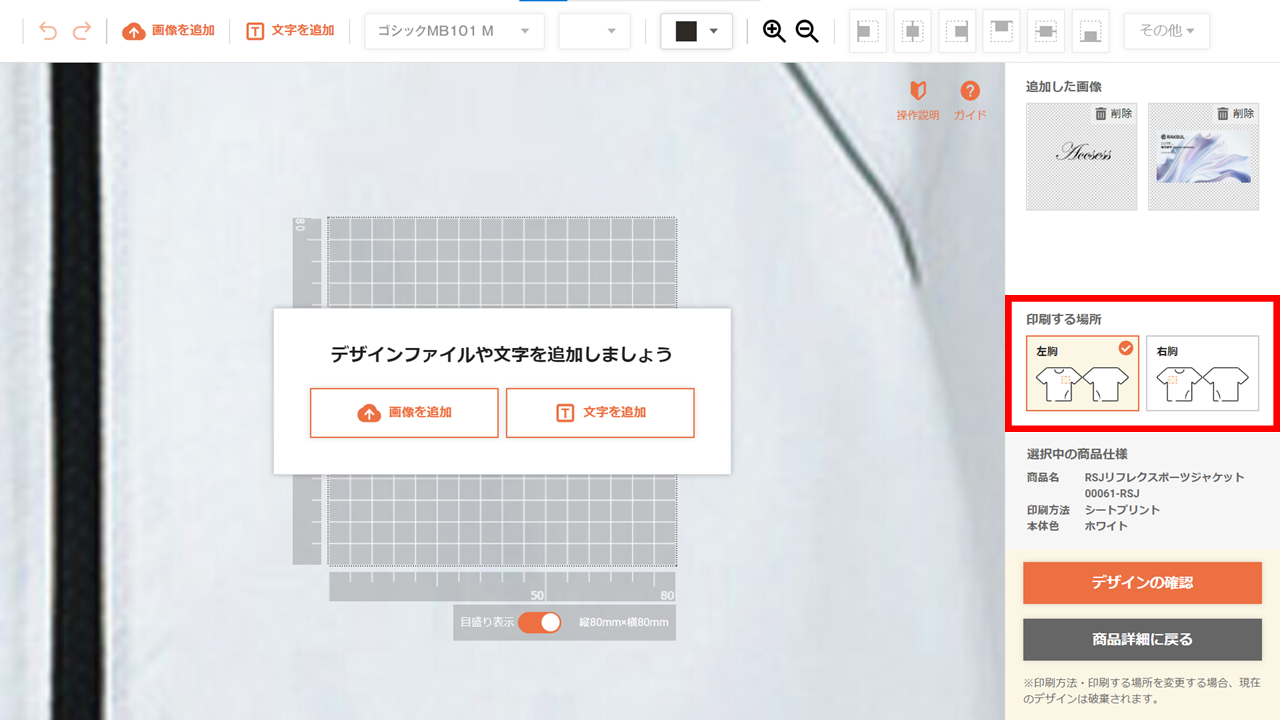
Task: Select the RAKSUL card image thumbnail
Action: point(1204,157)
